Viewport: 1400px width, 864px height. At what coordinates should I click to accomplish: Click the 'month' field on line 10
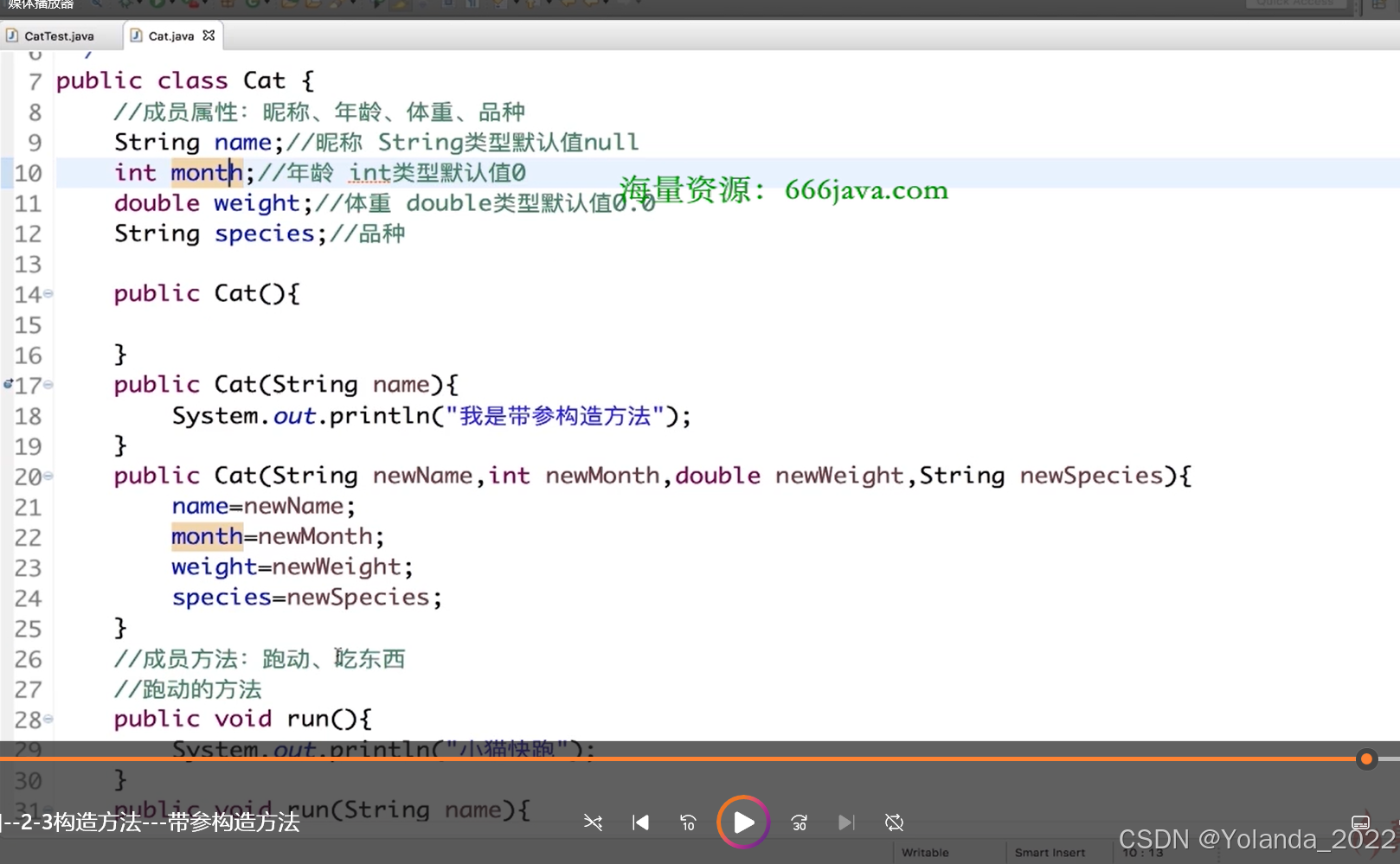tap(207, 172)
